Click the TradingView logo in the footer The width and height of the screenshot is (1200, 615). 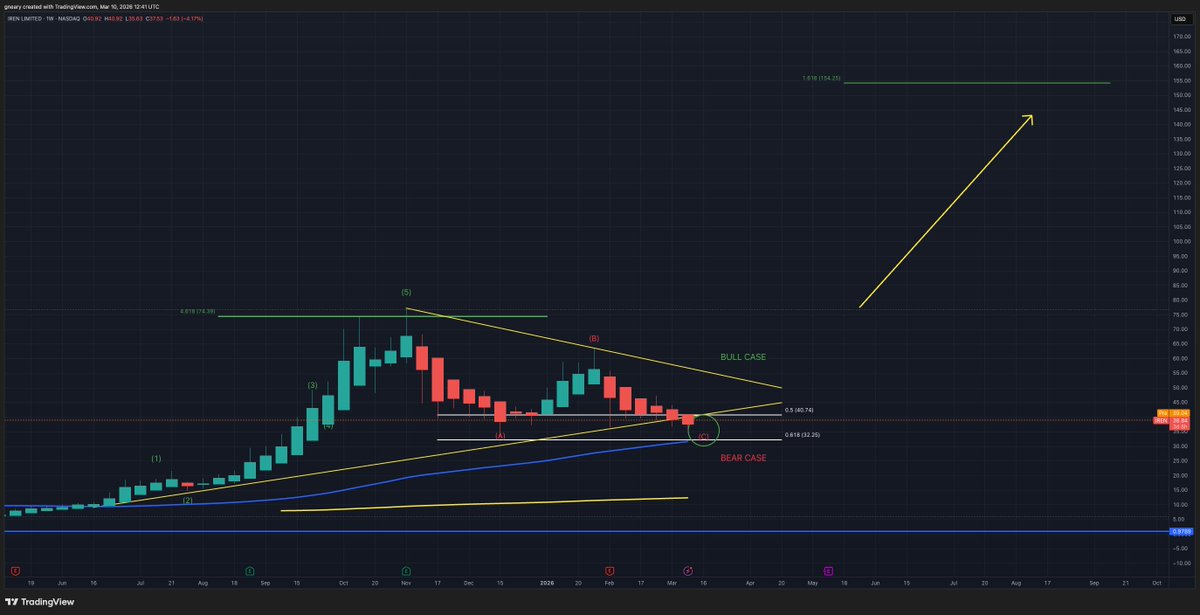[x=39, y=603]
